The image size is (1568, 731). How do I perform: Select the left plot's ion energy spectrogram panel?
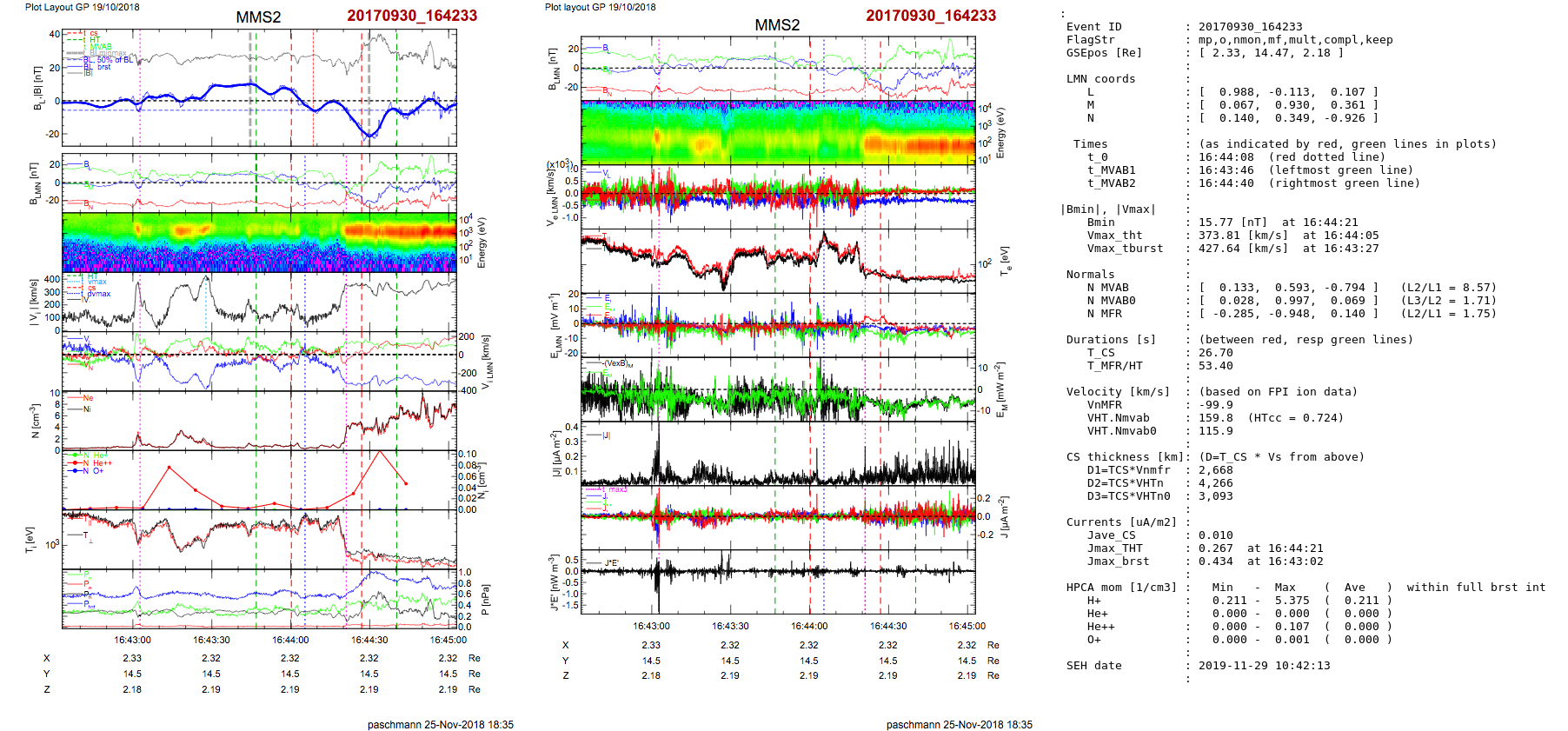pyautogui.click(x=259, y=242)
